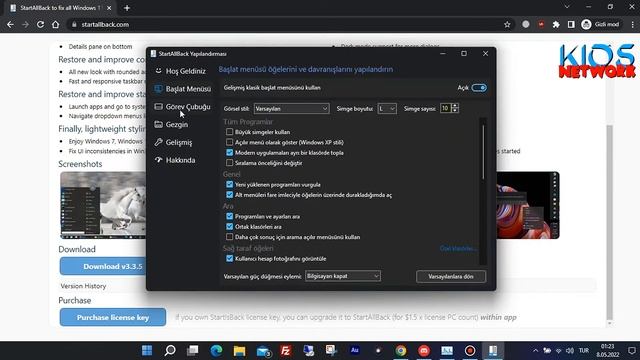
Task: Click the red extension icon in Chrome toolbar
Action: (541, 24)
